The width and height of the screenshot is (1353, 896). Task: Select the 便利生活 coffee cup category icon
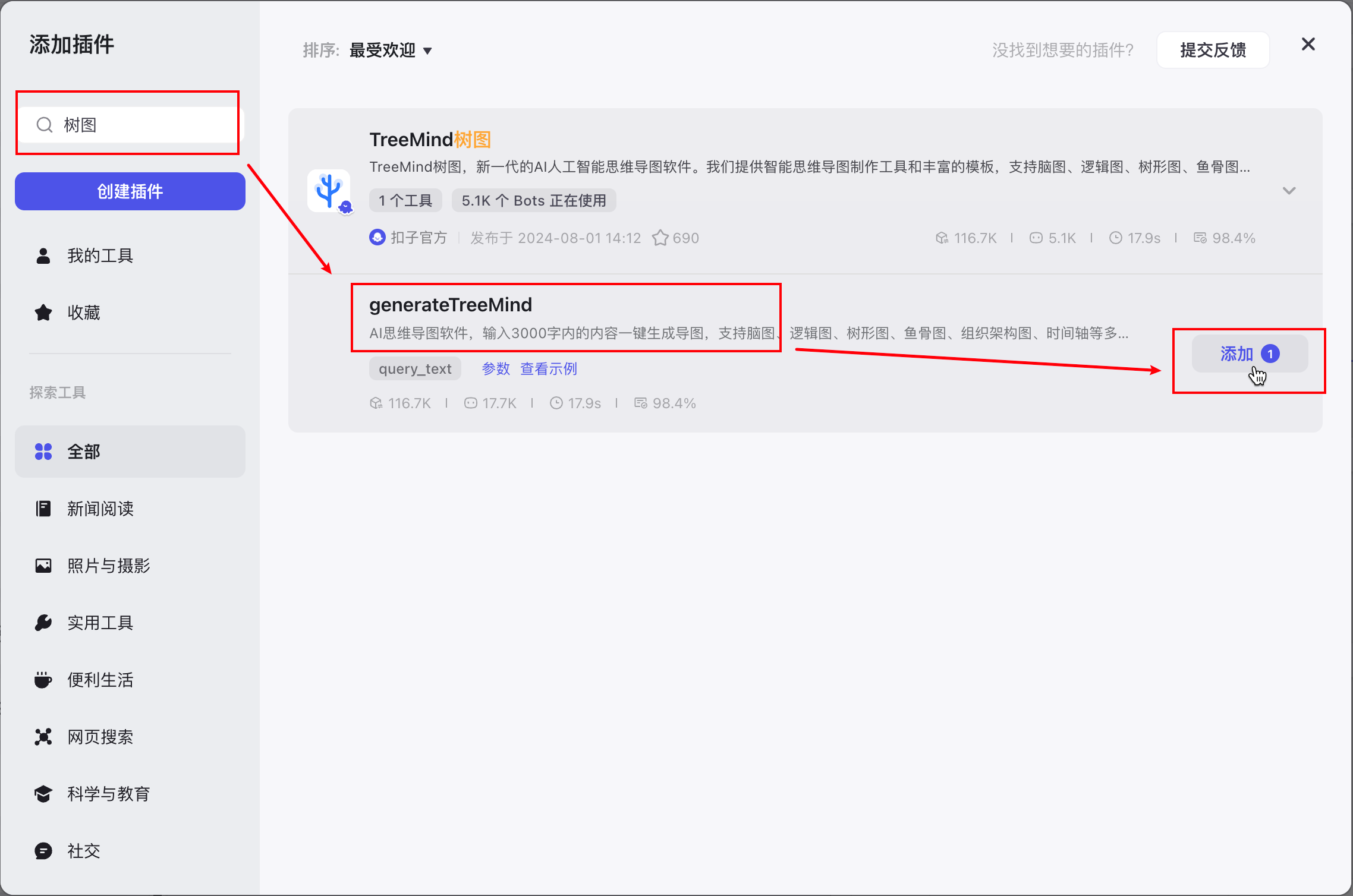coord(43,680)
